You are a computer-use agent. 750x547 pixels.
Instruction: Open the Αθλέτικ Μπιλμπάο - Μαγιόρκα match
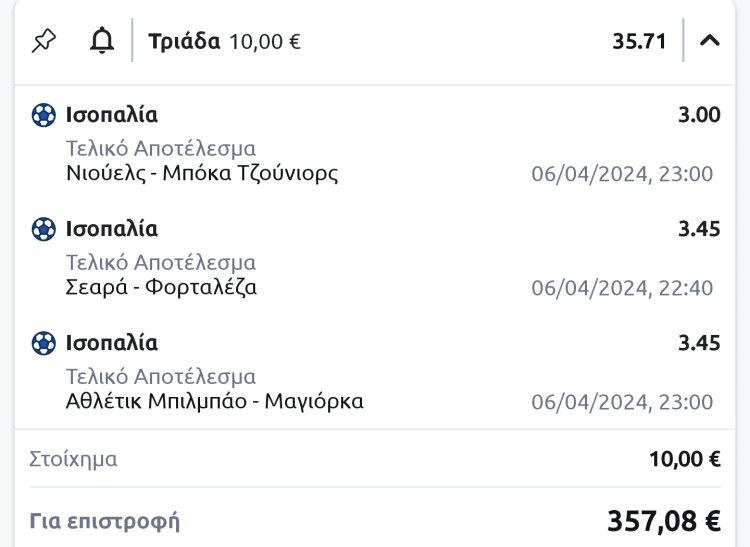pyautogui.click(x=215, y=401)
